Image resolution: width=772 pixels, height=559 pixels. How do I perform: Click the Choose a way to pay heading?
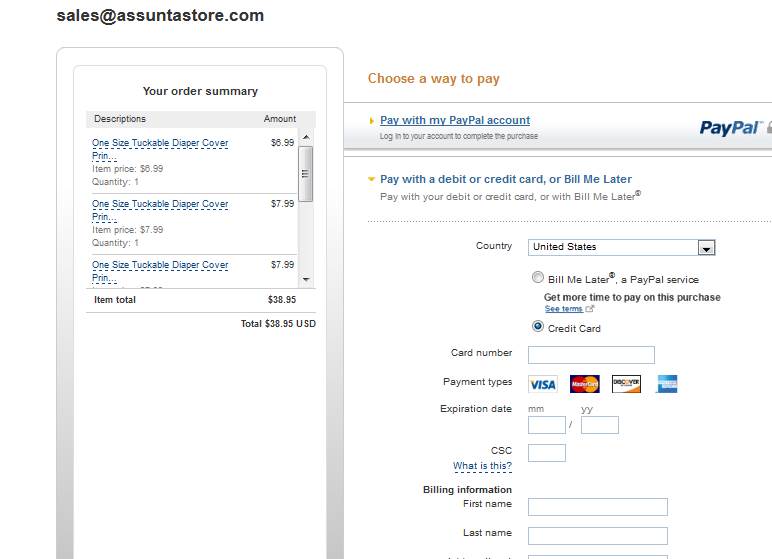pos(434,79)
